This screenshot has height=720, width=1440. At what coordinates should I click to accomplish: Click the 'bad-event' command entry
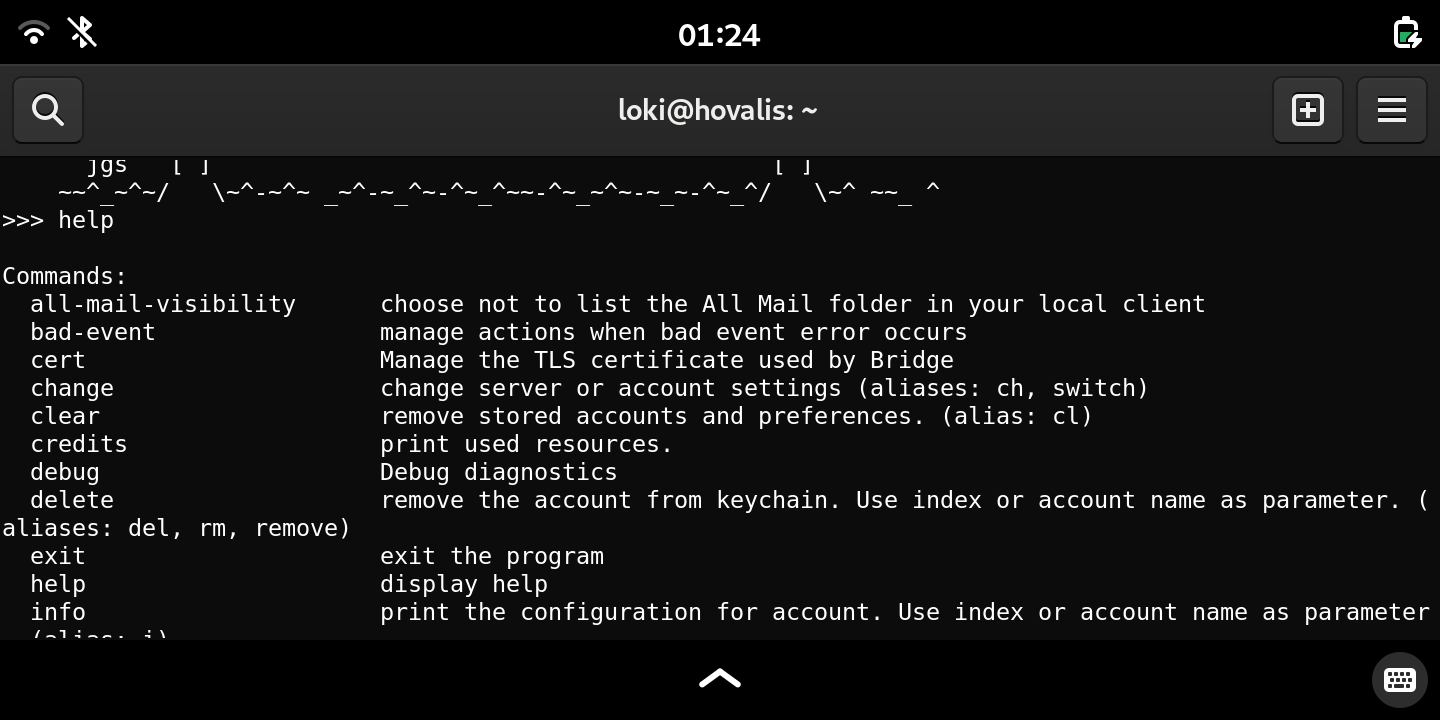click(93, 332)
